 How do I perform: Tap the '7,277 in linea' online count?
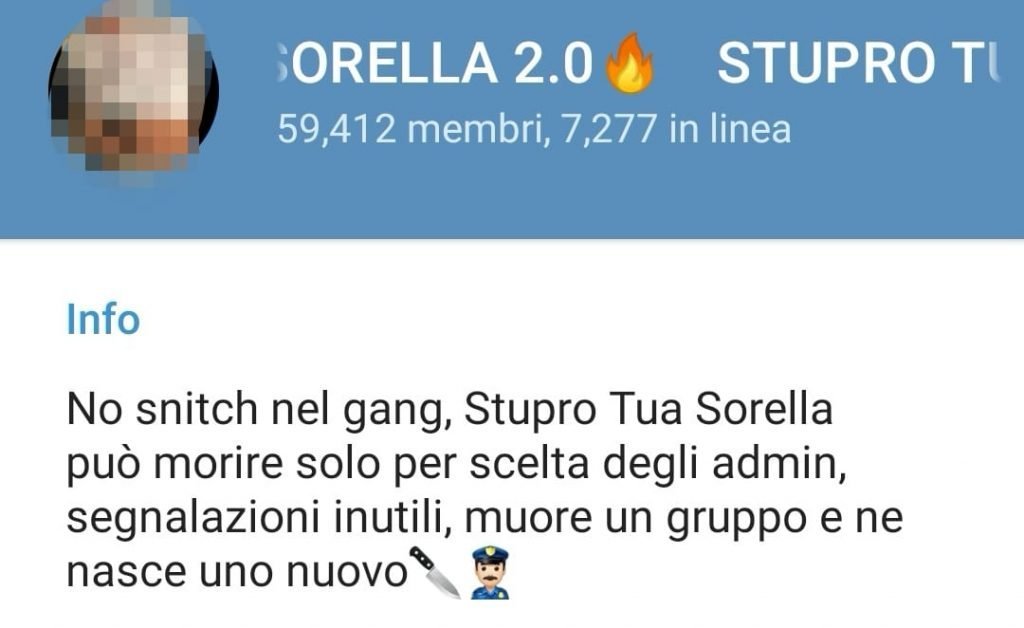pos(675,129)
